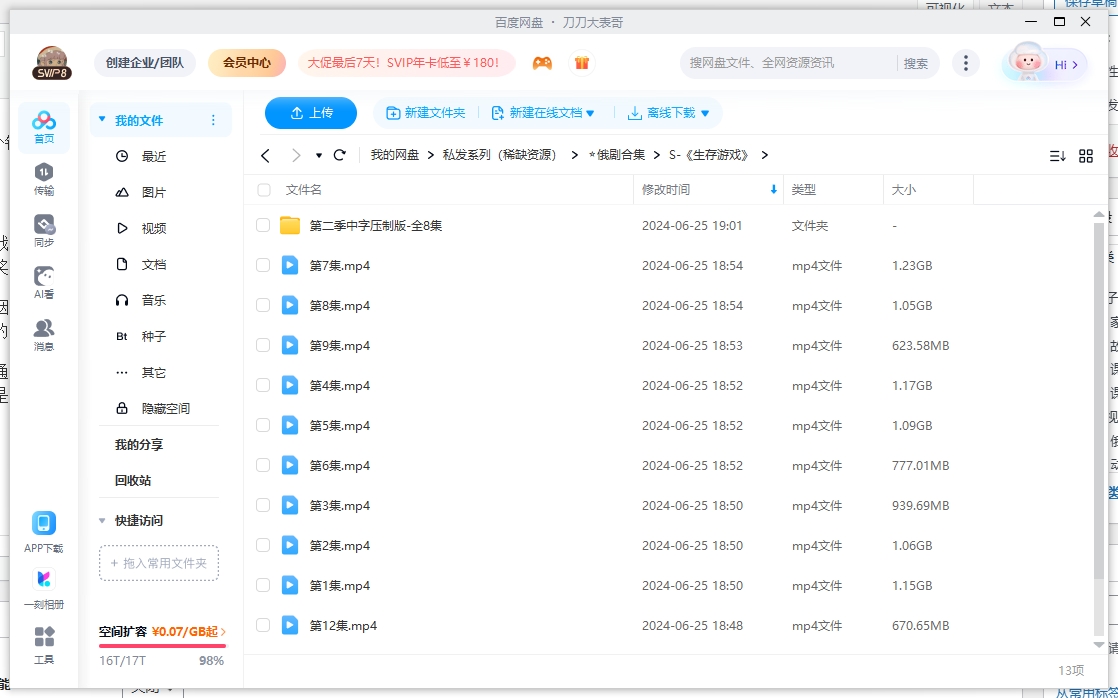Tick the checkbox for folder 第二季中字压制版-全8集
The width and height of the screenshot is (1118, 698).
click(263, 225)
